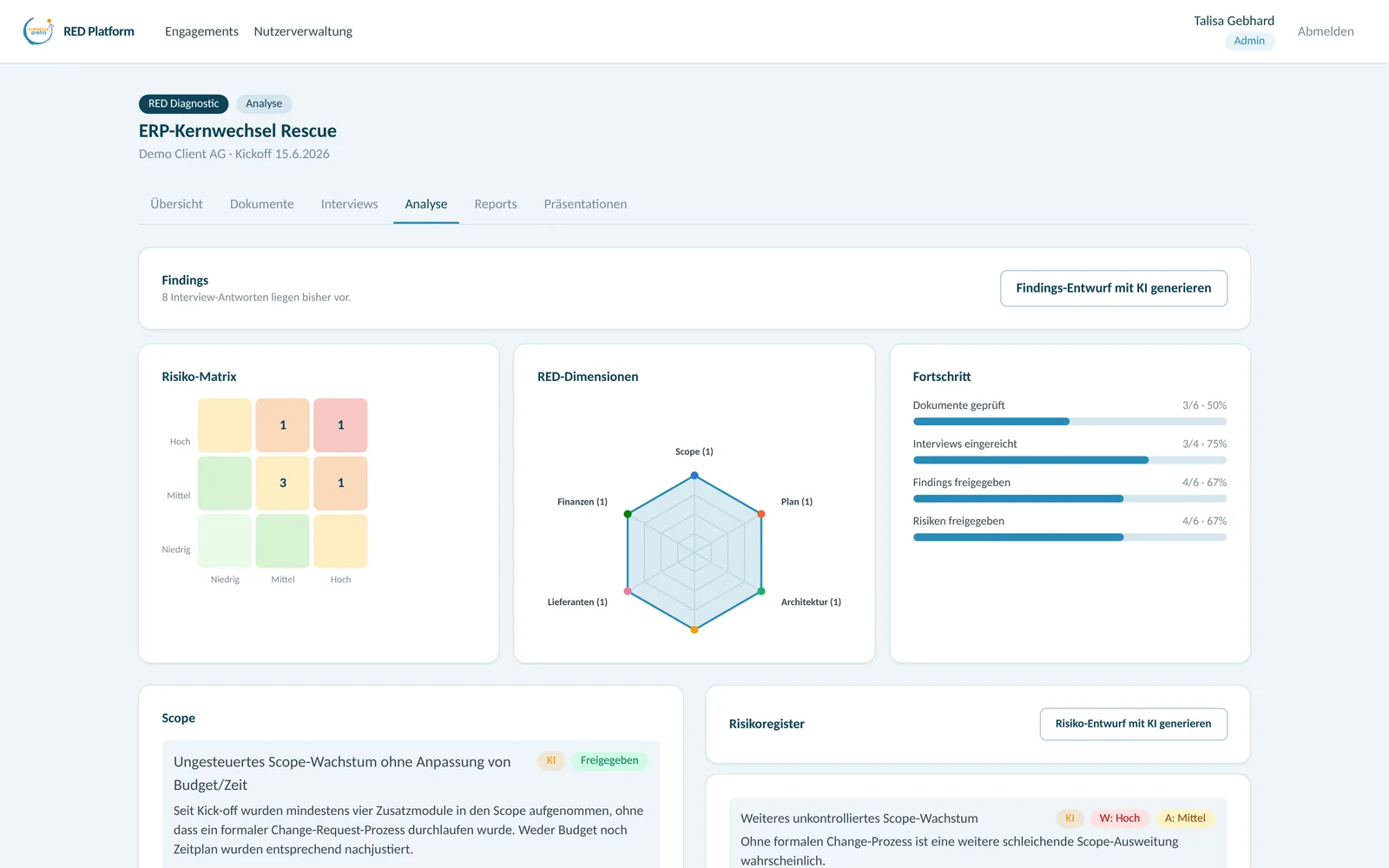The image size is (1389, 868).
Task: Switch to the Übersicht tab
Action: tap(176, 204)
